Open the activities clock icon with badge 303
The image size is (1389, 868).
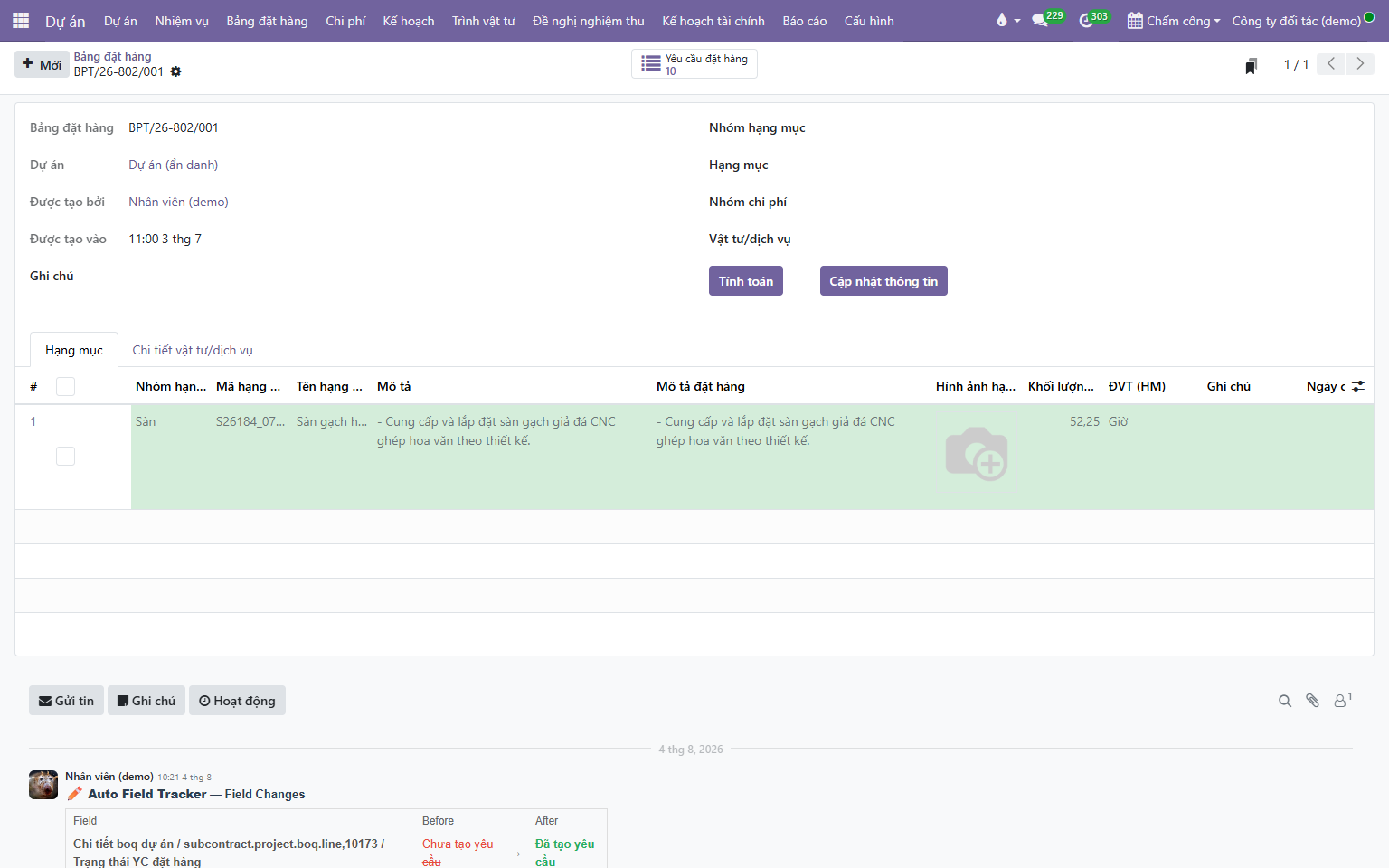click(1086, 20)
